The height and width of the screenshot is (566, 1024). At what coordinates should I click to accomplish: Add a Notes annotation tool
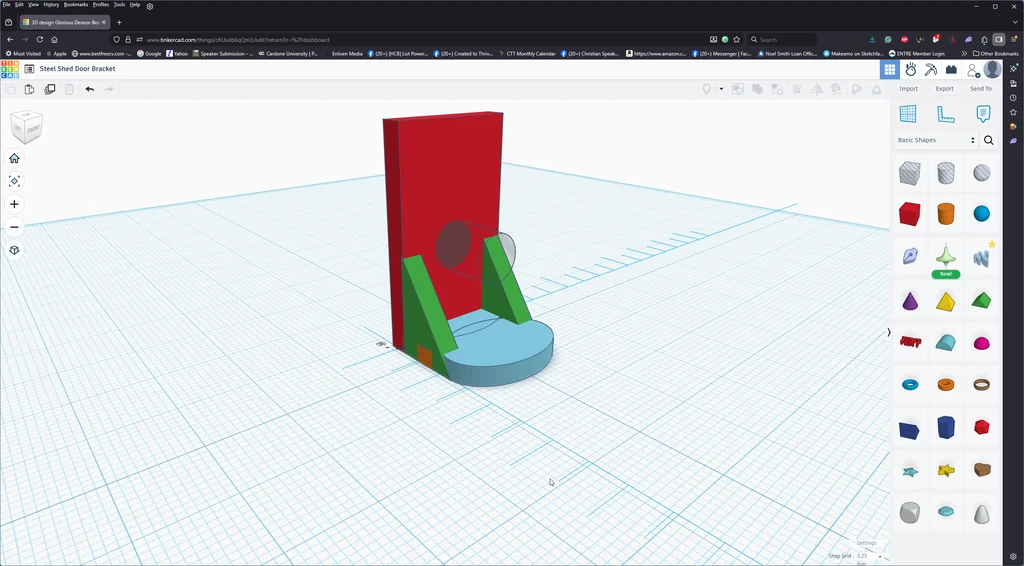tap(983, 114)
